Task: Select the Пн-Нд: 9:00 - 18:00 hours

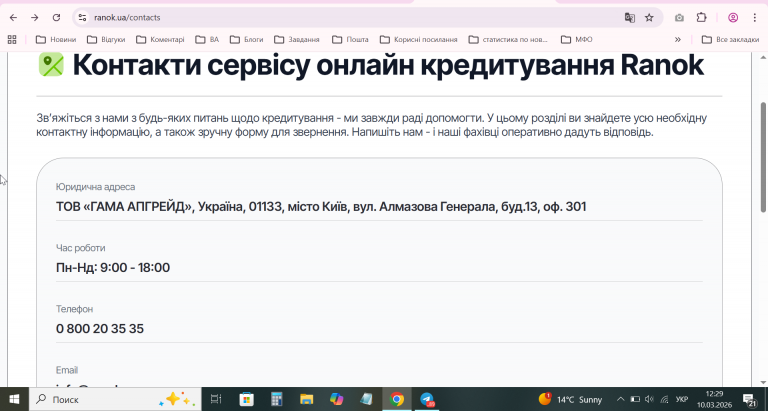Action: pyautogui.click(x=113, y=267)
